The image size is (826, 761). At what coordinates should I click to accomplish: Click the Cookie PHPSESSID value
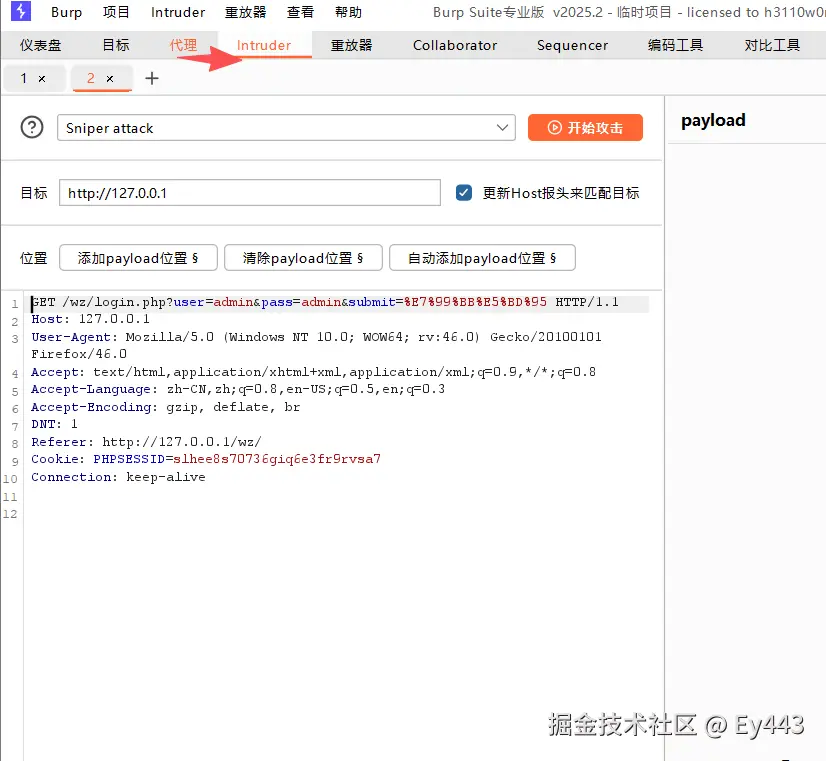coord(277,459)
